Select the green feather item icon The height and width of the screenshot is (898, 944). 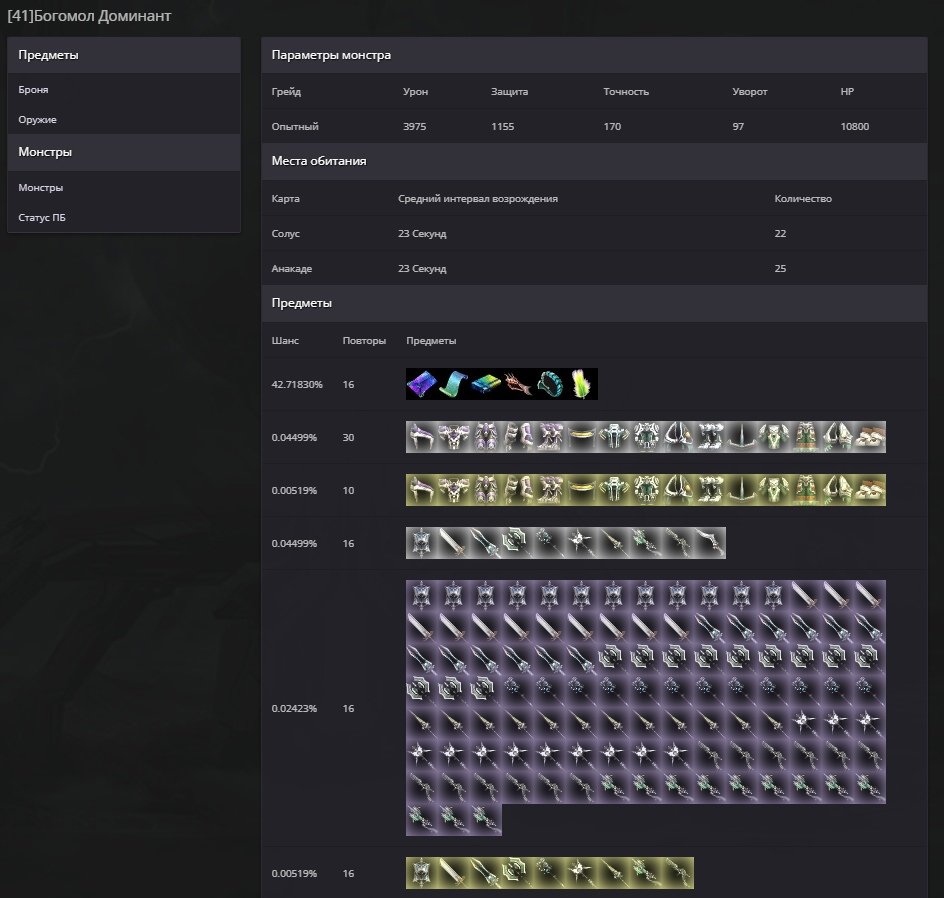click(x=582, y=384)
